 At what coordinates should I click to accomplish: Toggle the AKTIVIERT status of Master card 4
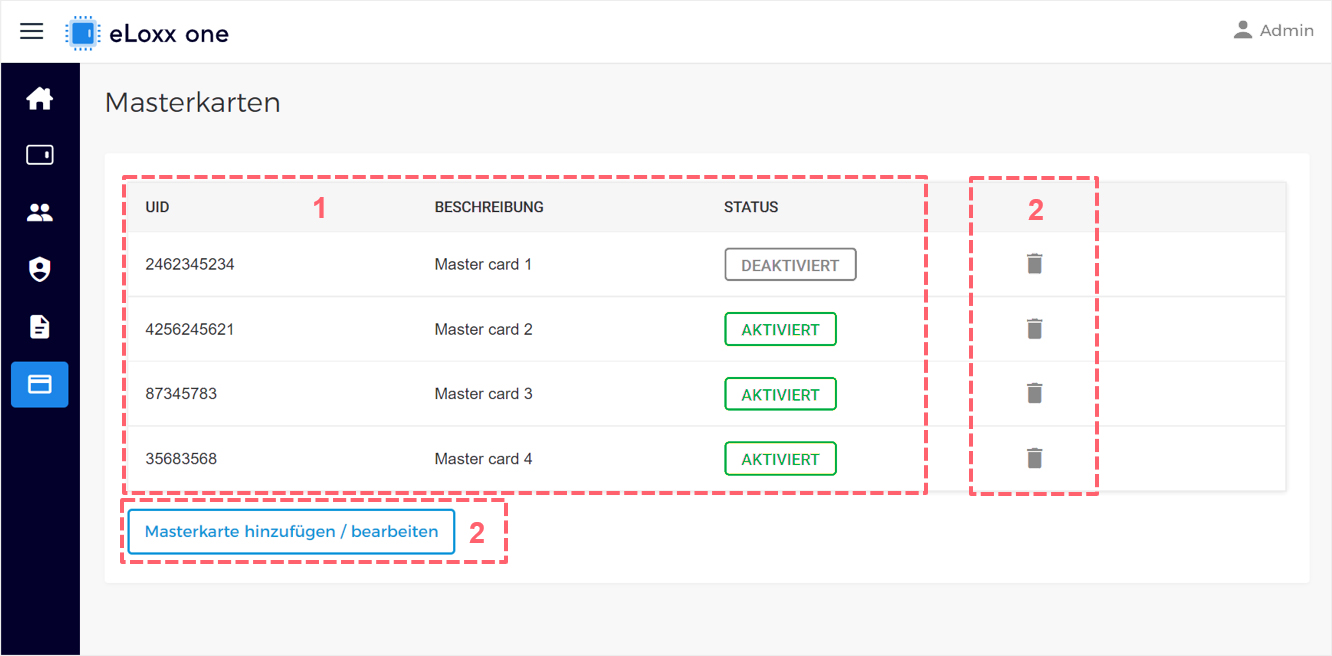[x=780, y=459]
